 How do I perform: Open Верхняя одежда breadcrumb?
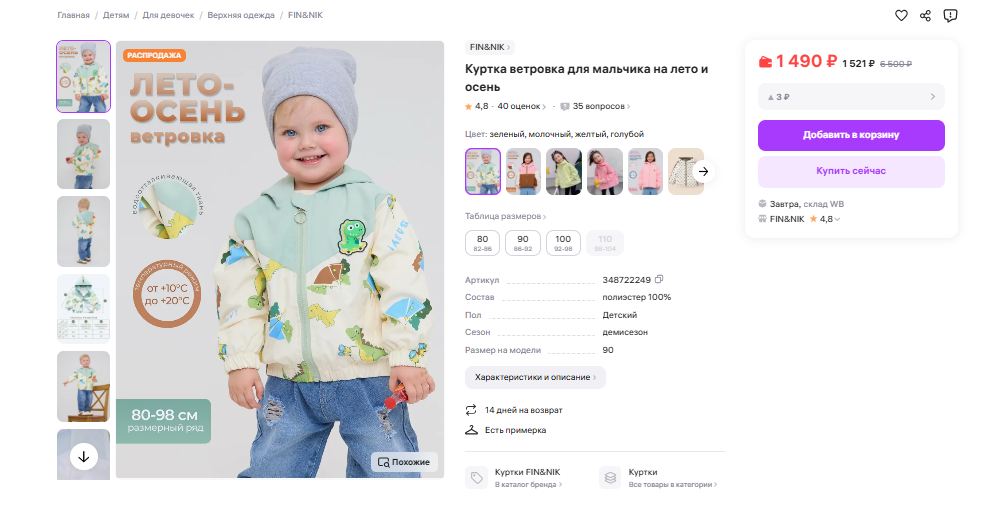pos(240,16)
